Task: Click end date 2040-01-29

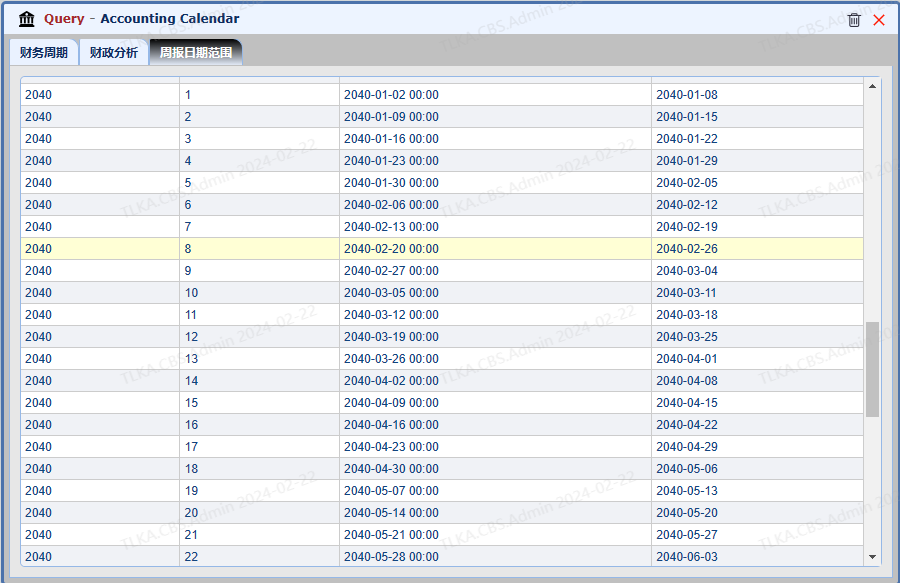Action: click(x=757, y=161)
